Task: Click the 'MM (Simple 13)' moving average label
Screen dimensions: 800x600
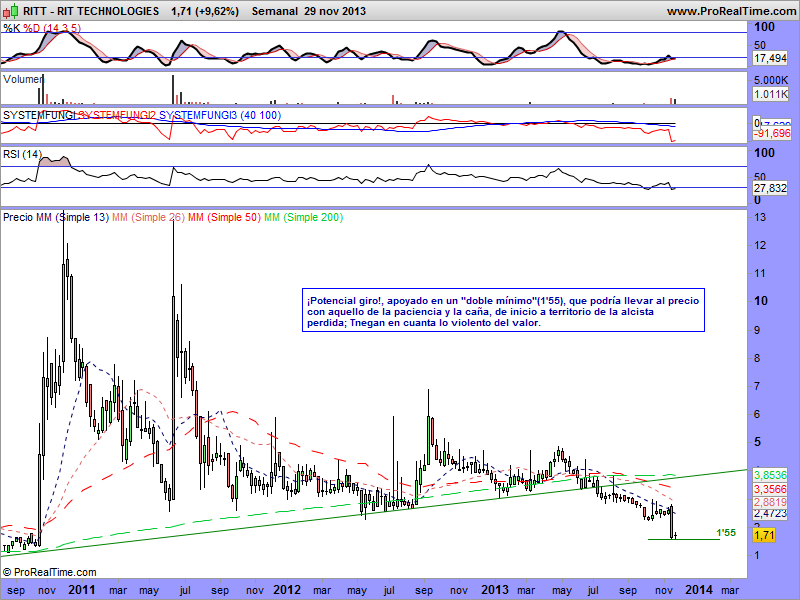Action: pyautogui.click(x=72, y=217)
